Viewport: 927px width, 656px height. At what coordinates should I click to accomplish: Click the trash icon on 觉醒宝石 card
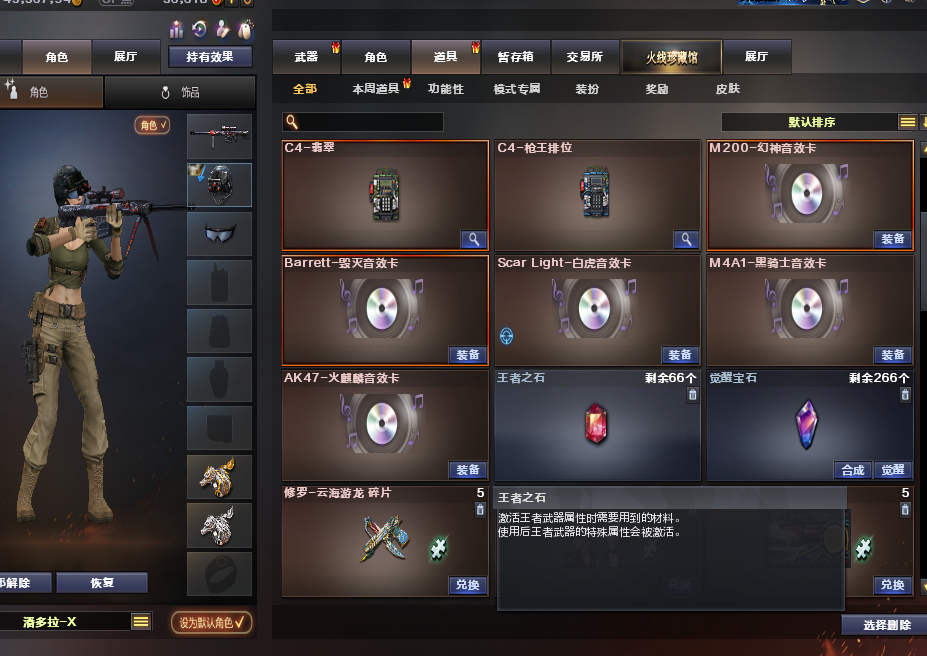coord(905,395)
